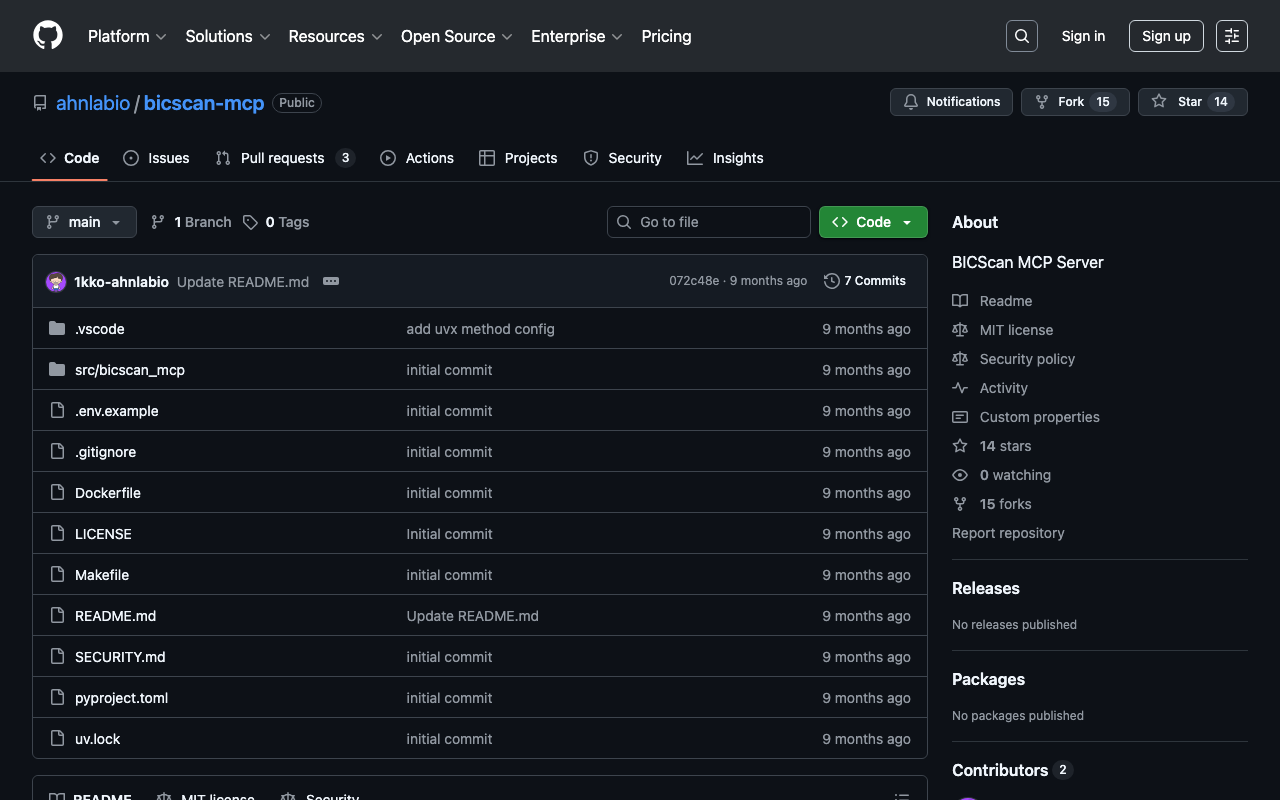
Task: Click the appearance settings icon in header
Action: (x=1231, y=36)
